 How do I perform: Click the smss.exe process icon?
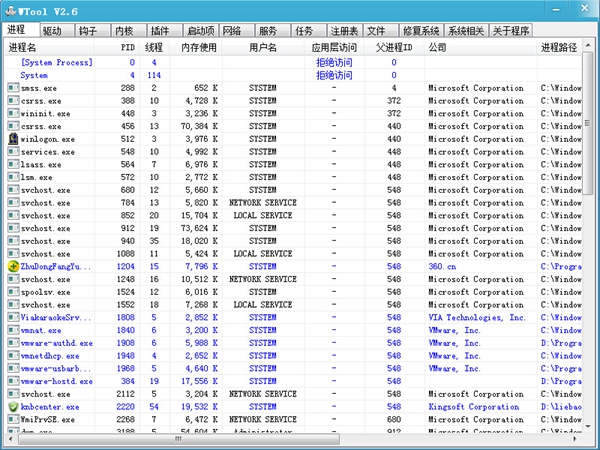tap(13, 88)
